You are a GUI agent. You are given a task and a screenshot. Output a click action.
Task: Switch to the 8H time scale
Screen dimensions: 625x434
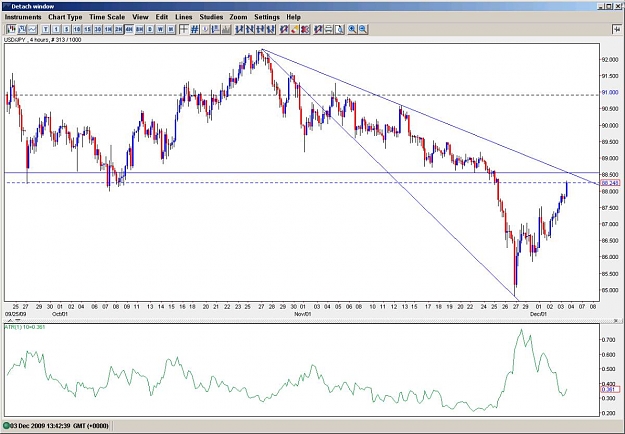[x=140, y=29]
